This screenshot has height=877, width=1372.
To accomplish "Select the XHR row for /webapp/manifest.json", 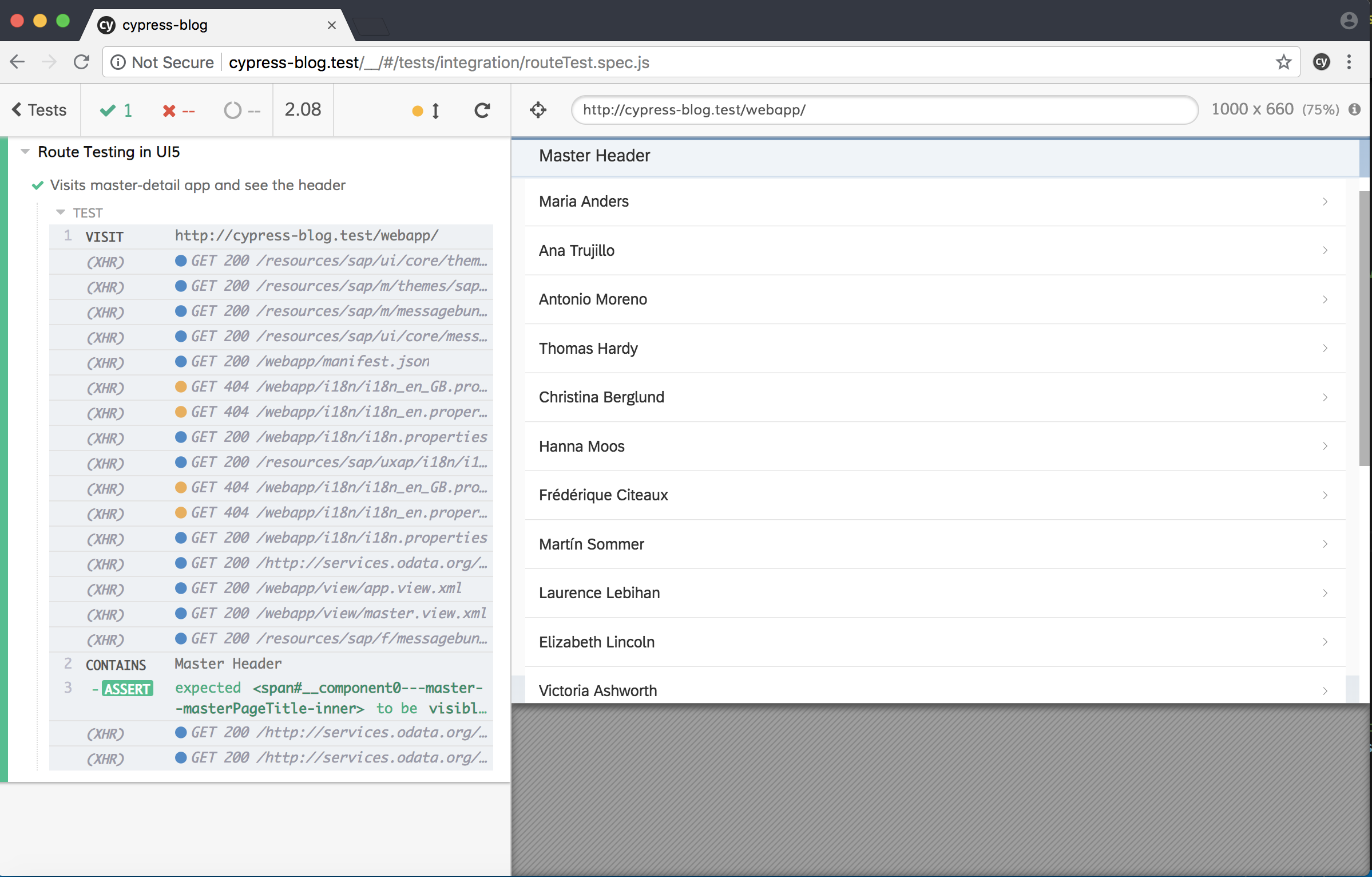I will pyautogui.click(x=271, y=362).
